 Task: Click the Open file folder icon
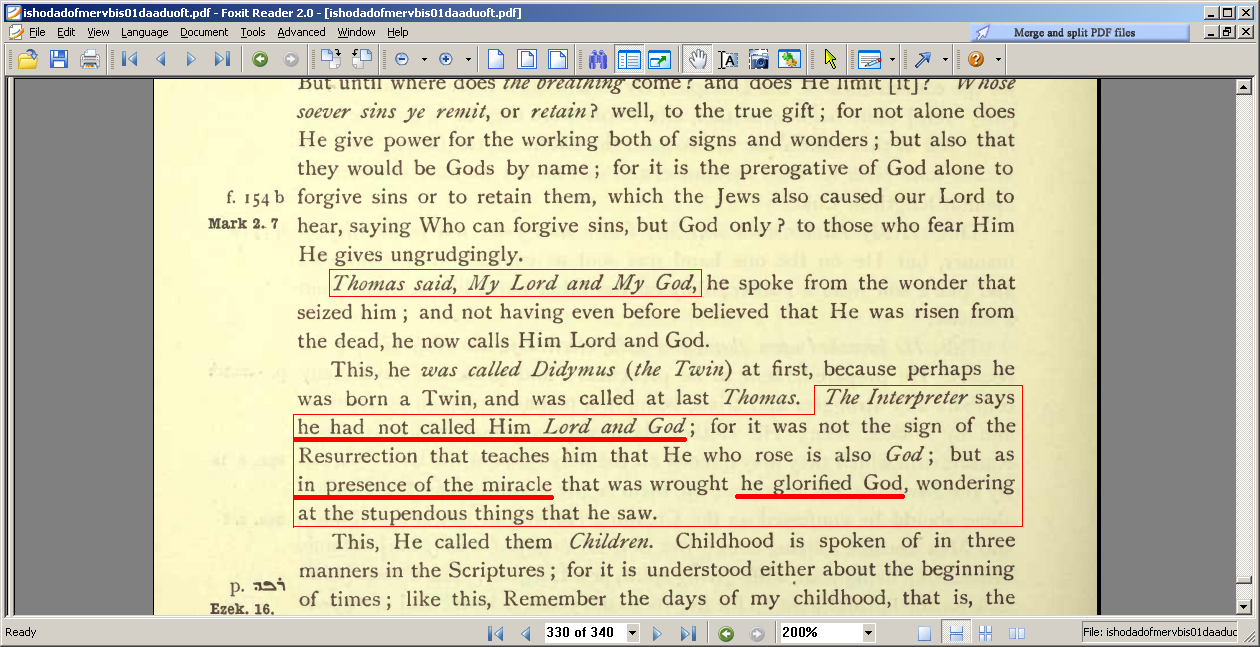click(x=28, y=59)
